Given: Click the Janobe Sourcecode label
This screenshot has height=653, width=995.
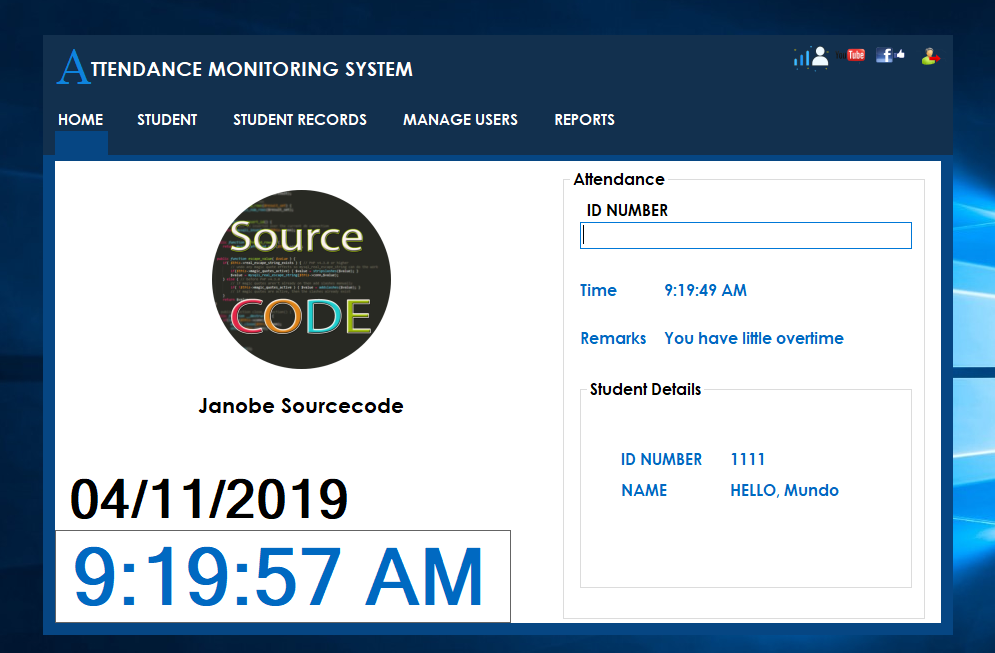Looking at the screenshot, I should (x=301, y=406).
